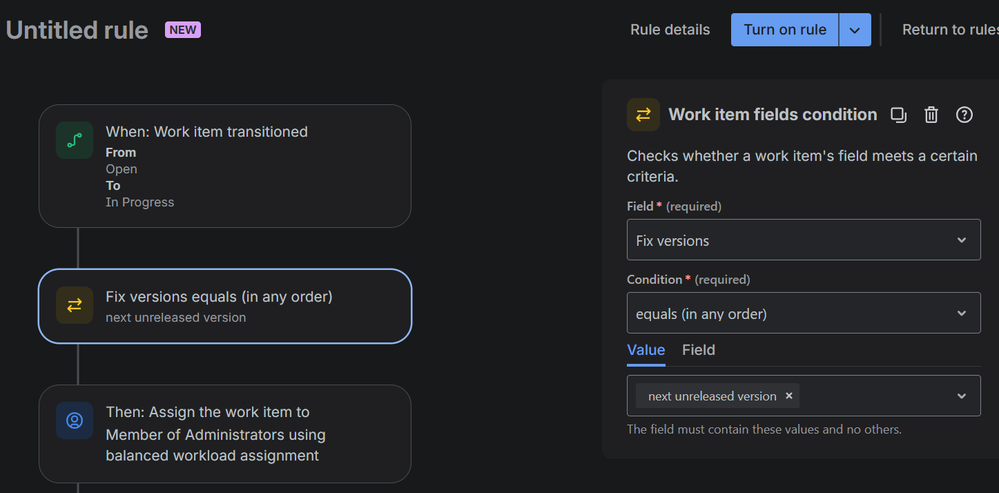Screen dimensions: 999x493
Task: Open the equals (in any order) condition dropdown
Action: pyautogui.click(x=804, y=313)
